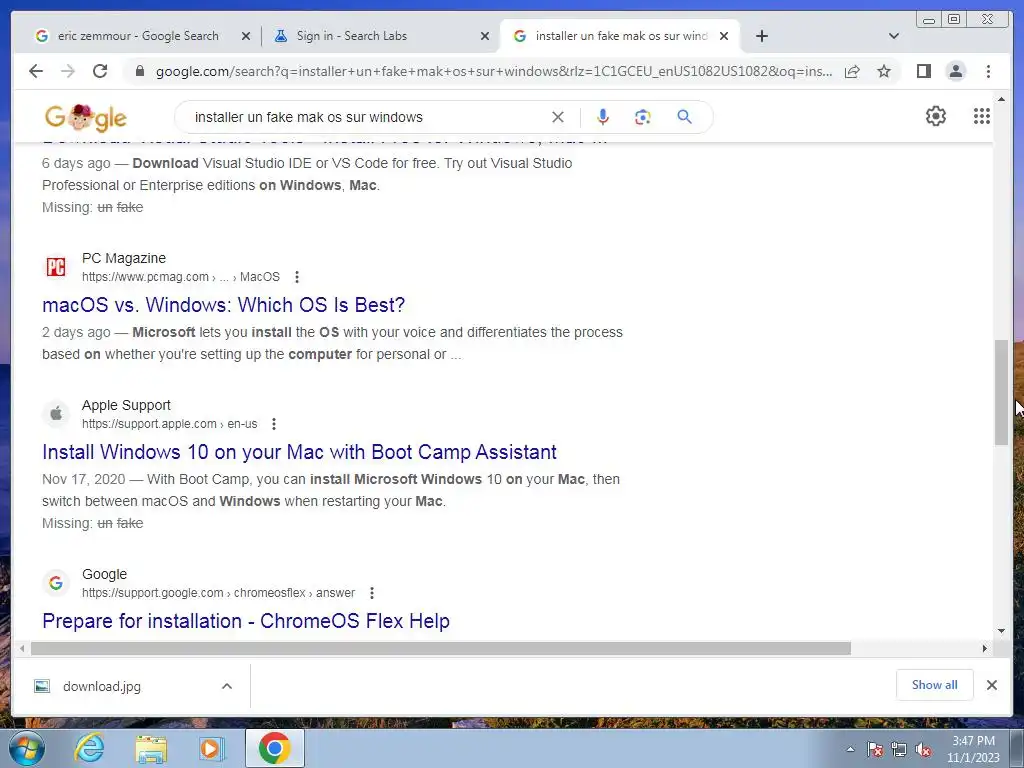The width and height of the screenshot is (1024, 768).
Task: Open more options for the Apple Support result
Action: tap(274, 424)
